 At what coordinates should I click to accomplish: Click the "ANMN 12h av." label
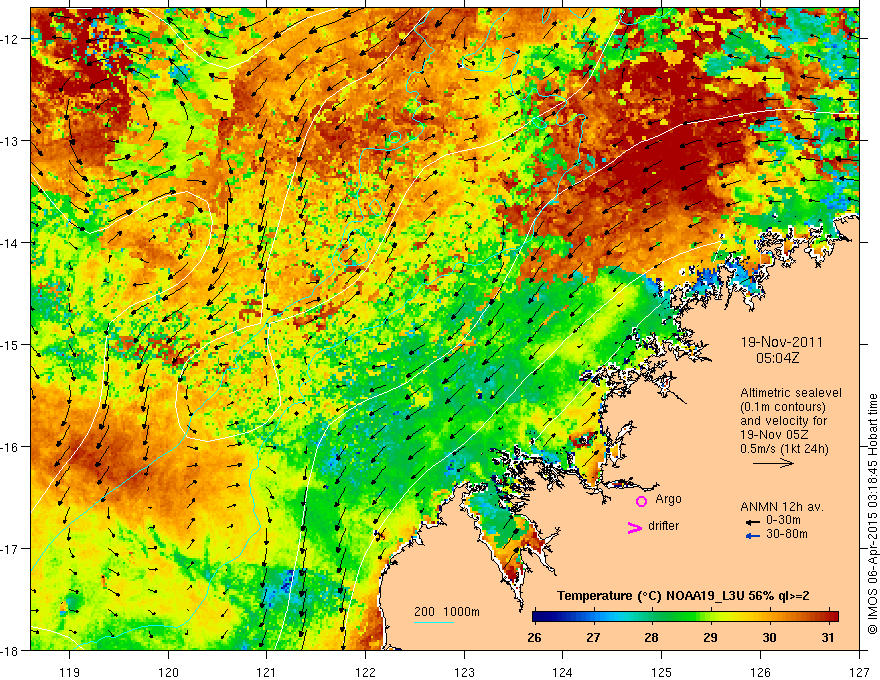point(782,507)
